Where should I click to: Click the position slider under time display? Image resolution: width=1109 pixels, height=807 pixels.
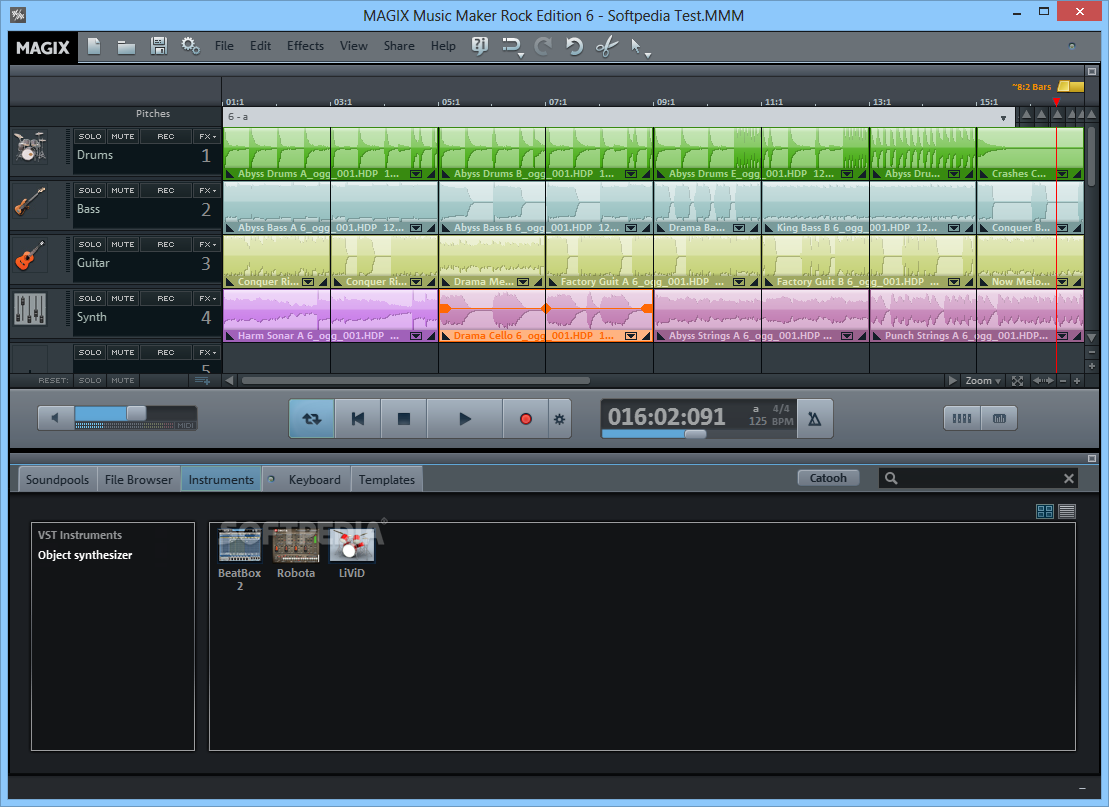(696, 434)
